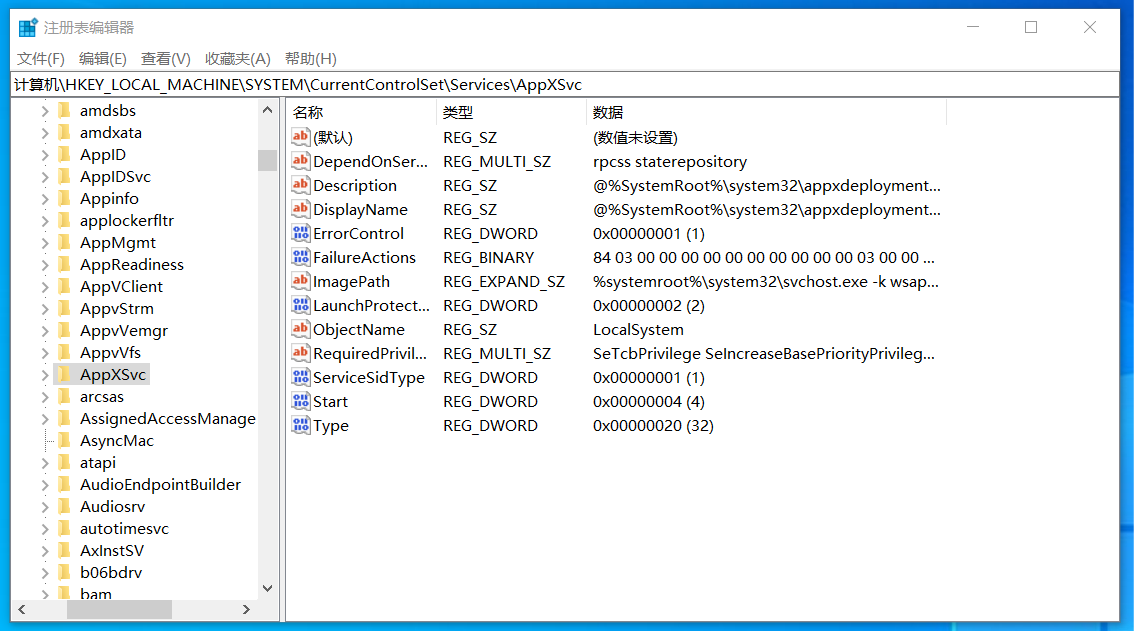Image resolution: width=1134 pixels, height=631 pixels.
Task: Select the ErrorControl DWORD value icon
Action: (x=300, y=233)
